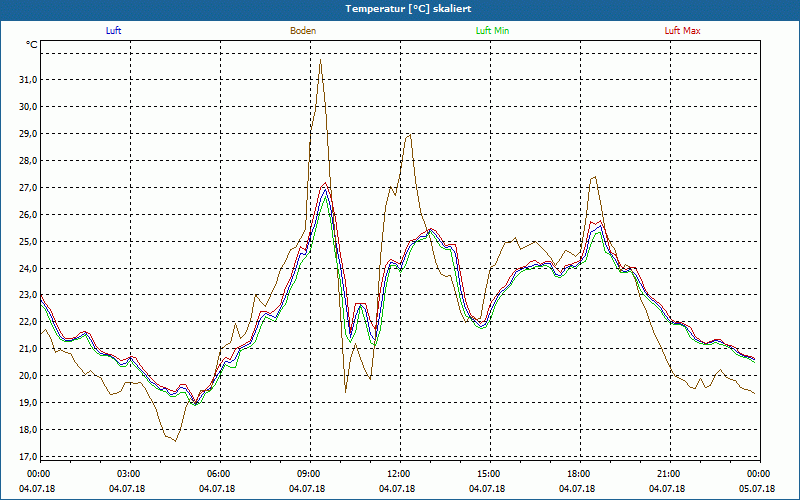Click the '22,0' y-axis value
800x500 pixels.
click(28, 322)
